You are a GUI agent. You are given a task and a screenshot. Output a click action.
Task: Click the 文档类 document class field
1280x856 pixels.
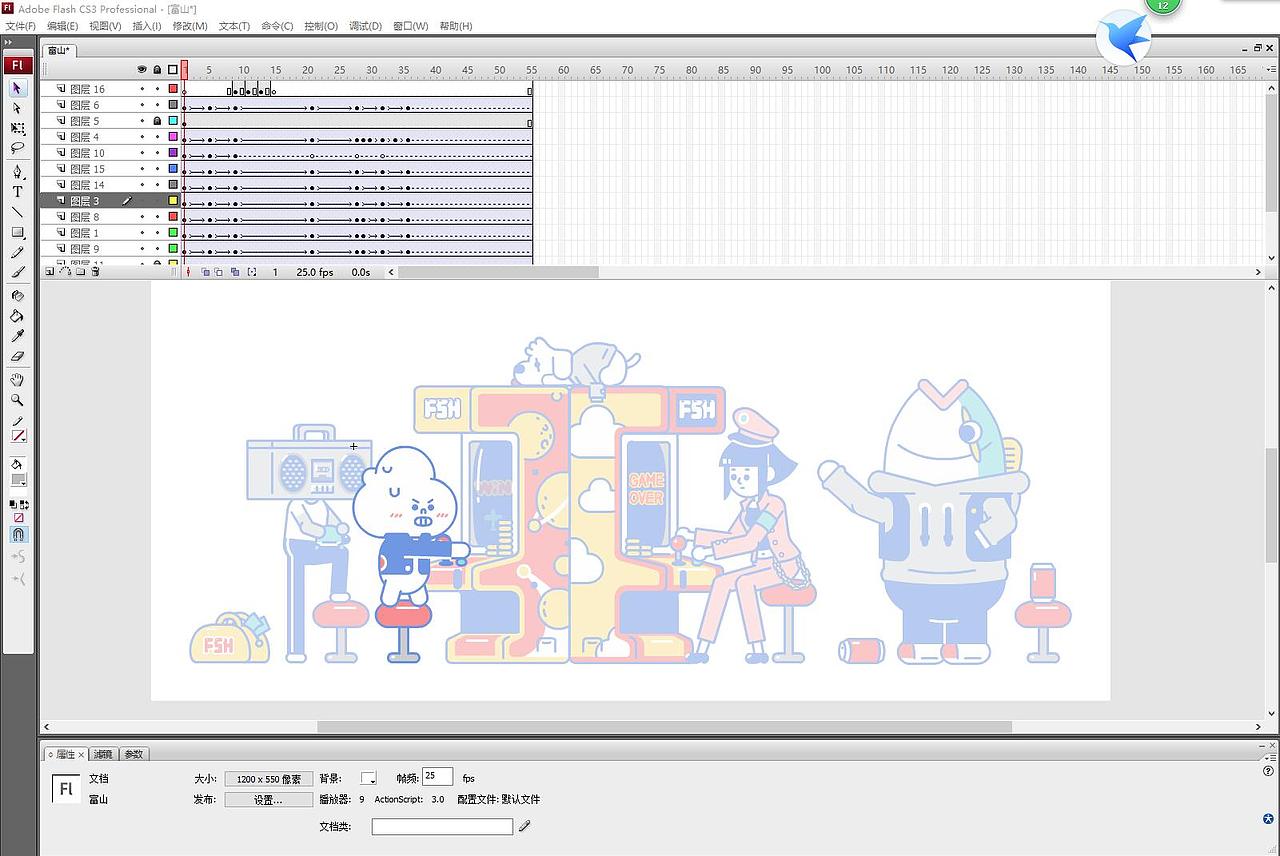pos(442,827)
